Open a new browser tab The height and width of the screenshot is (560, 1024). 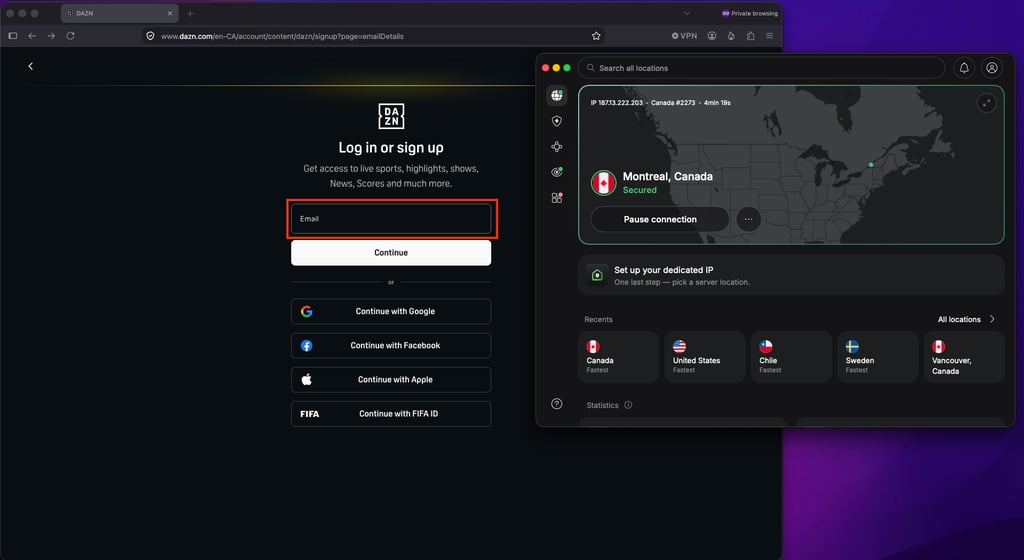pos(190,13)
